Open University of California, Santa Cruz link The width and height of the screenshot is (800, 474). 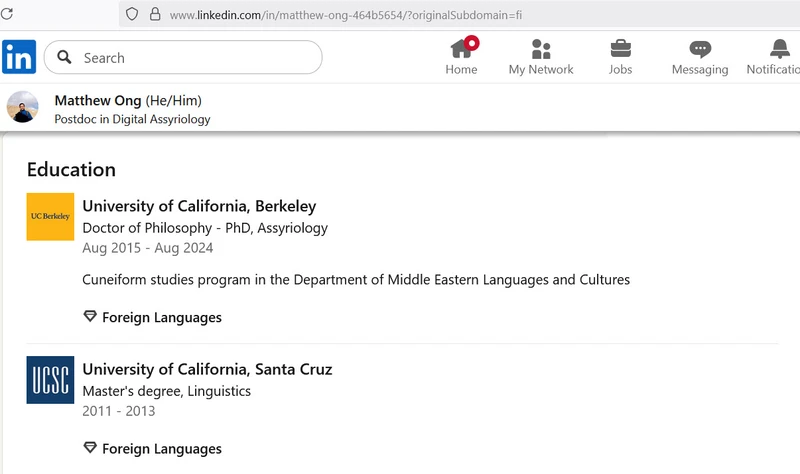pos(207,369)
